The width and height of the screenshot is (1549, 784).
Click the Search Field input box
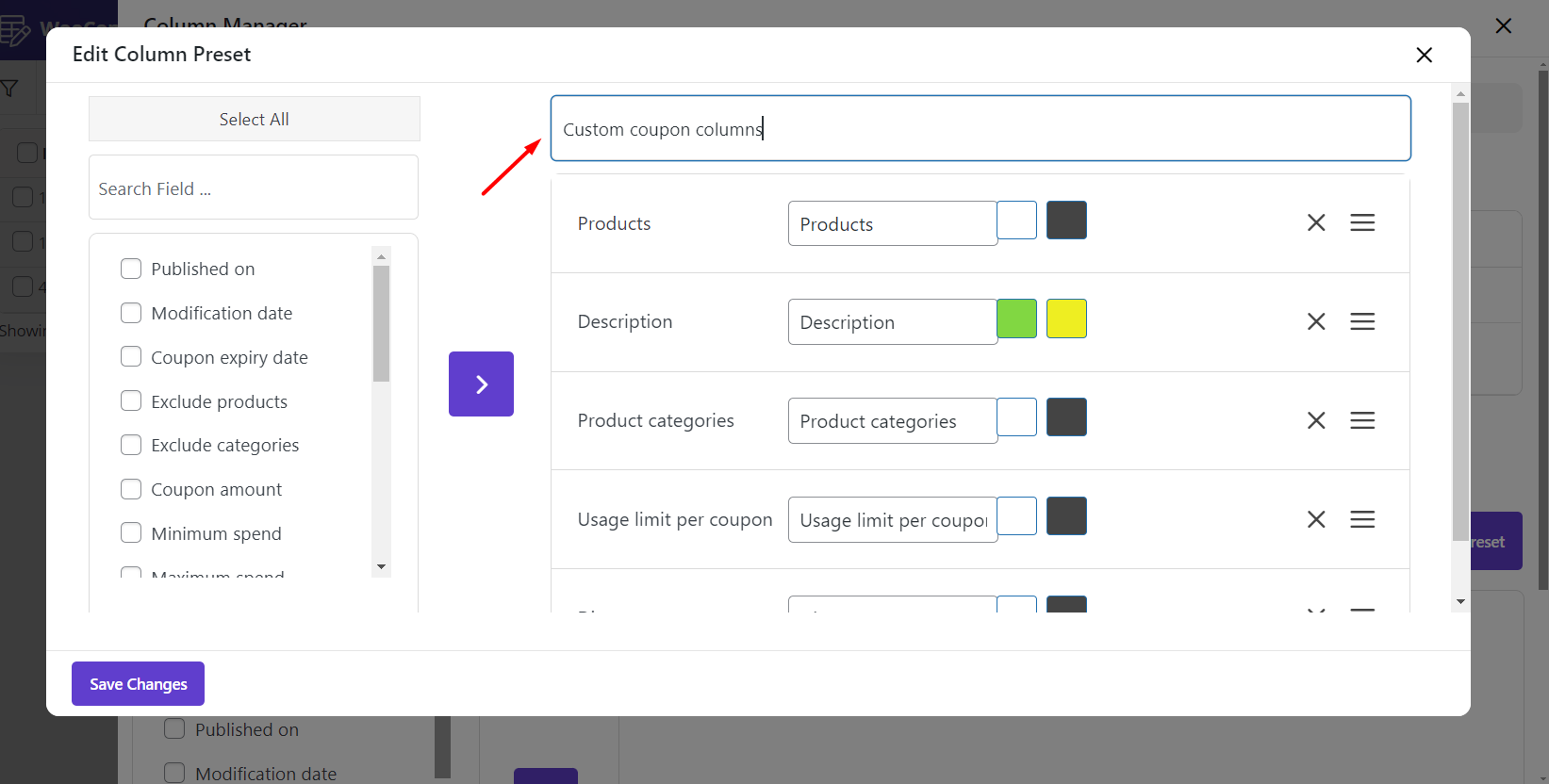coord(254,188)
